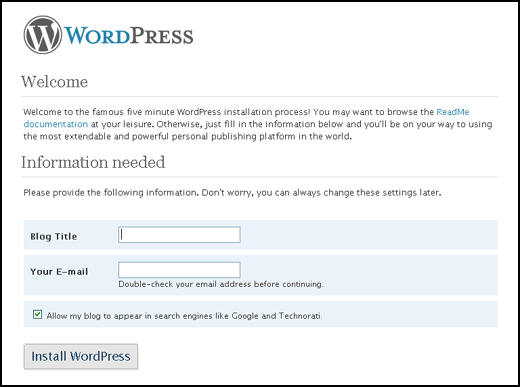Uncheck the allow search engines checkbox
520x387 pixels.
pyautogui.click(x=37, y=314)
